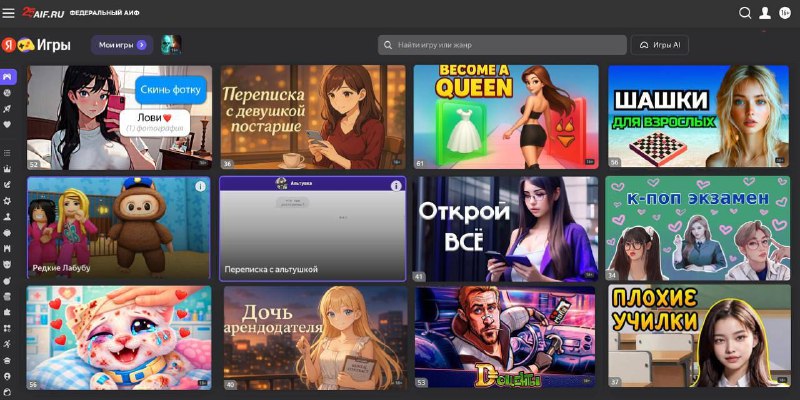Select the crown icon in sidebar

click(7, 169)
